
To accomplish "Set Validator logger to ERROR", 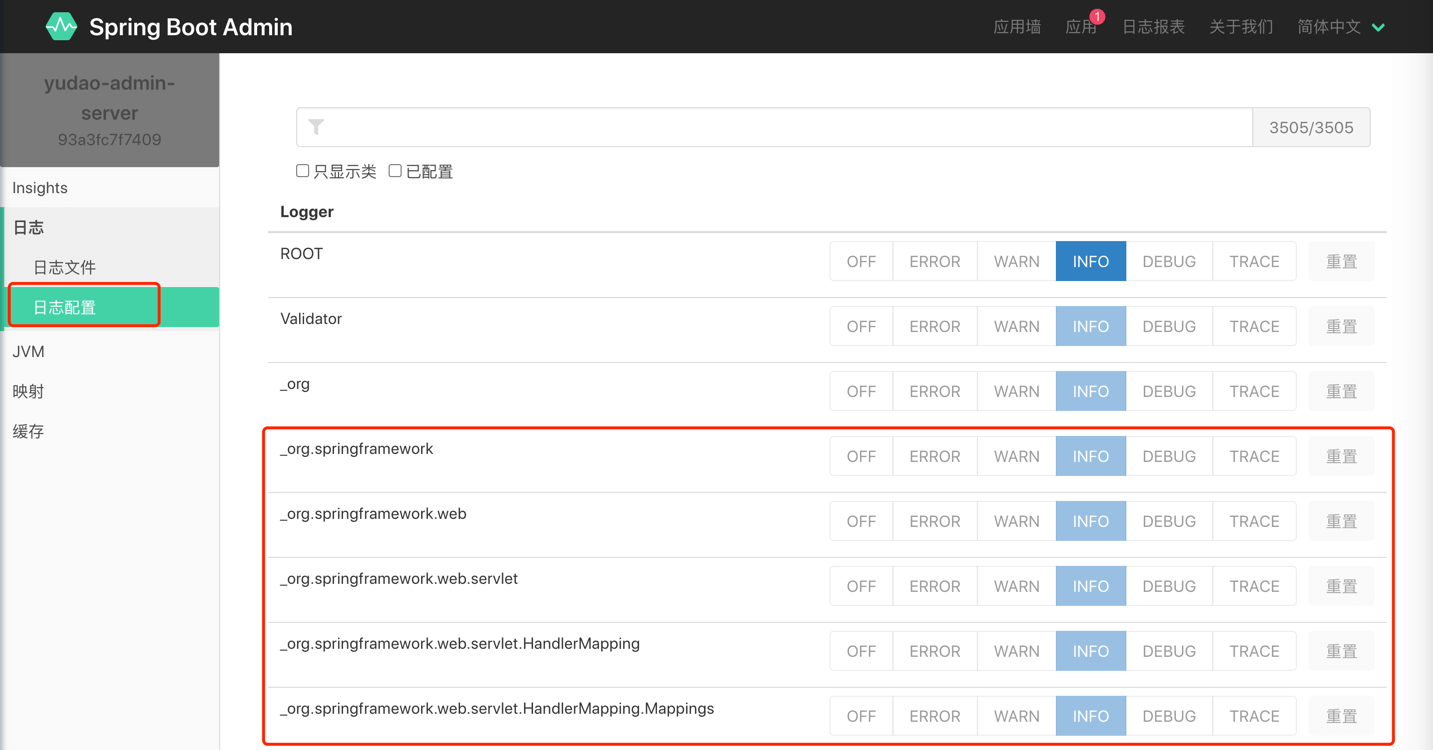I will [934, 326].
